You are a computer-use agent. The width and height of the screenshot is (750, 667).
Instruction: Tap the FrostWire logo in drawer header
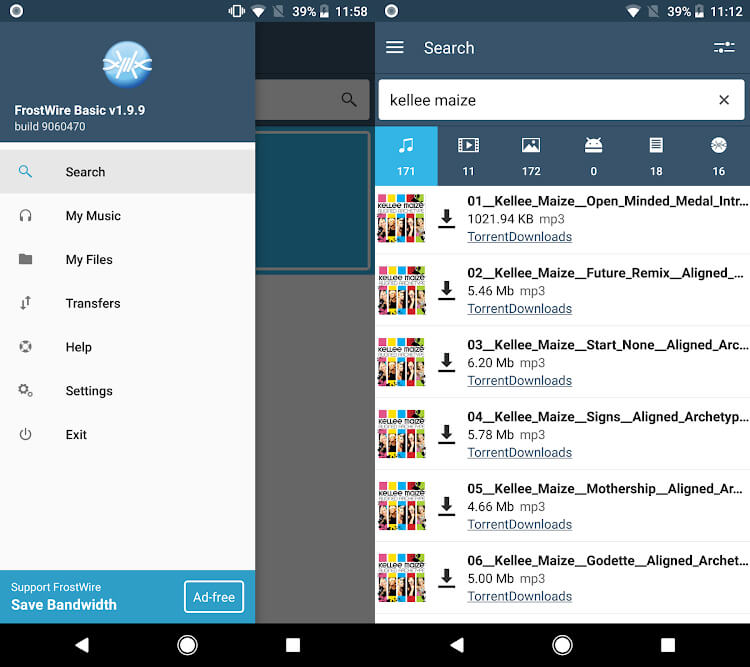pyautogui.click(x=127, y=64)
